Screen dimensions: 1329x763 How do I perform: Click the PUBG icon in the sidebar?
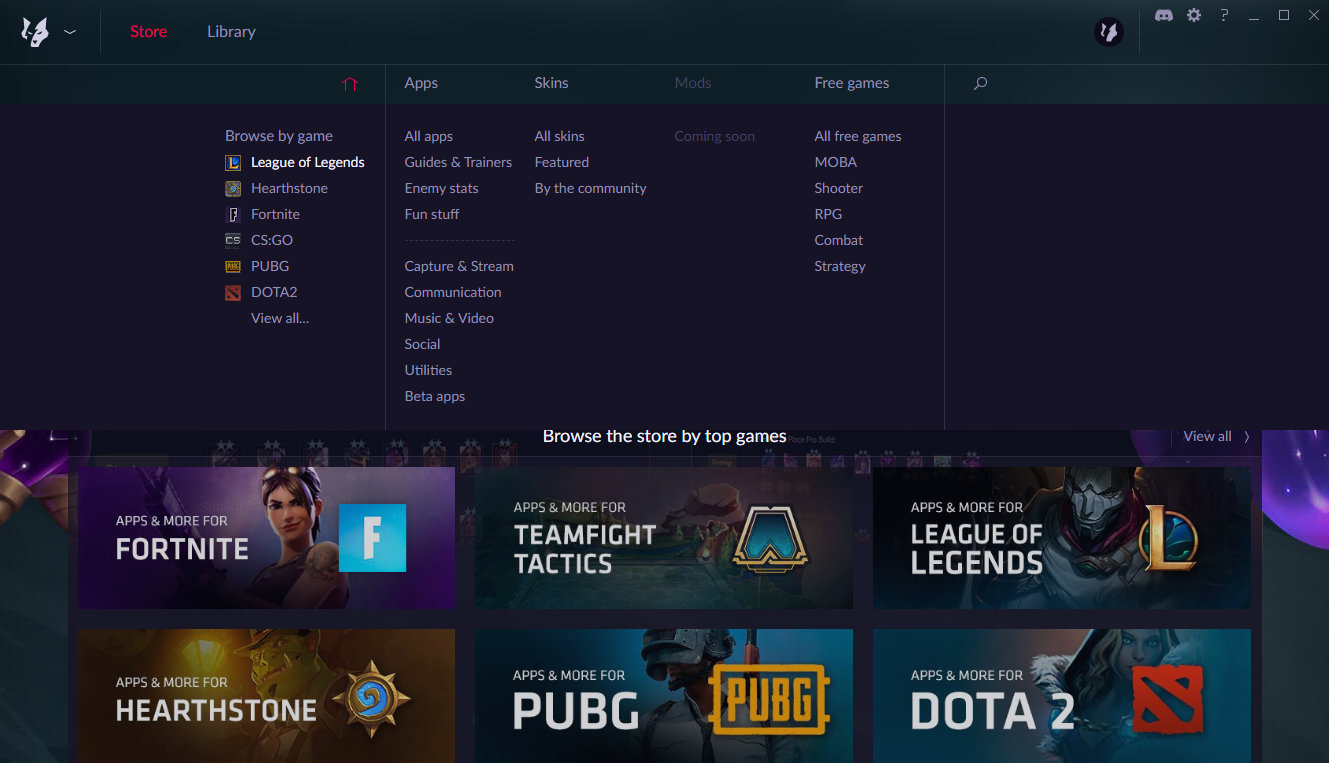pyautogui.click(x=234, y=266)
